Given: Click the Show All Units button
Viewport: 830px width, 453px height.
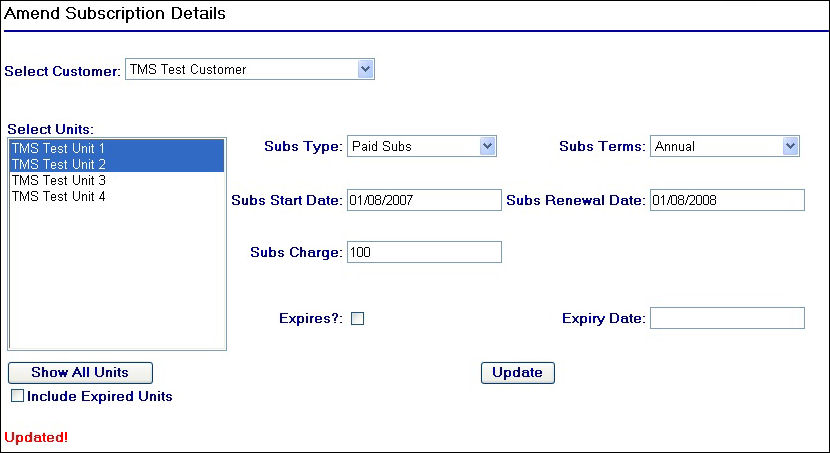Looking at the screenshot, I should [80, 373].
